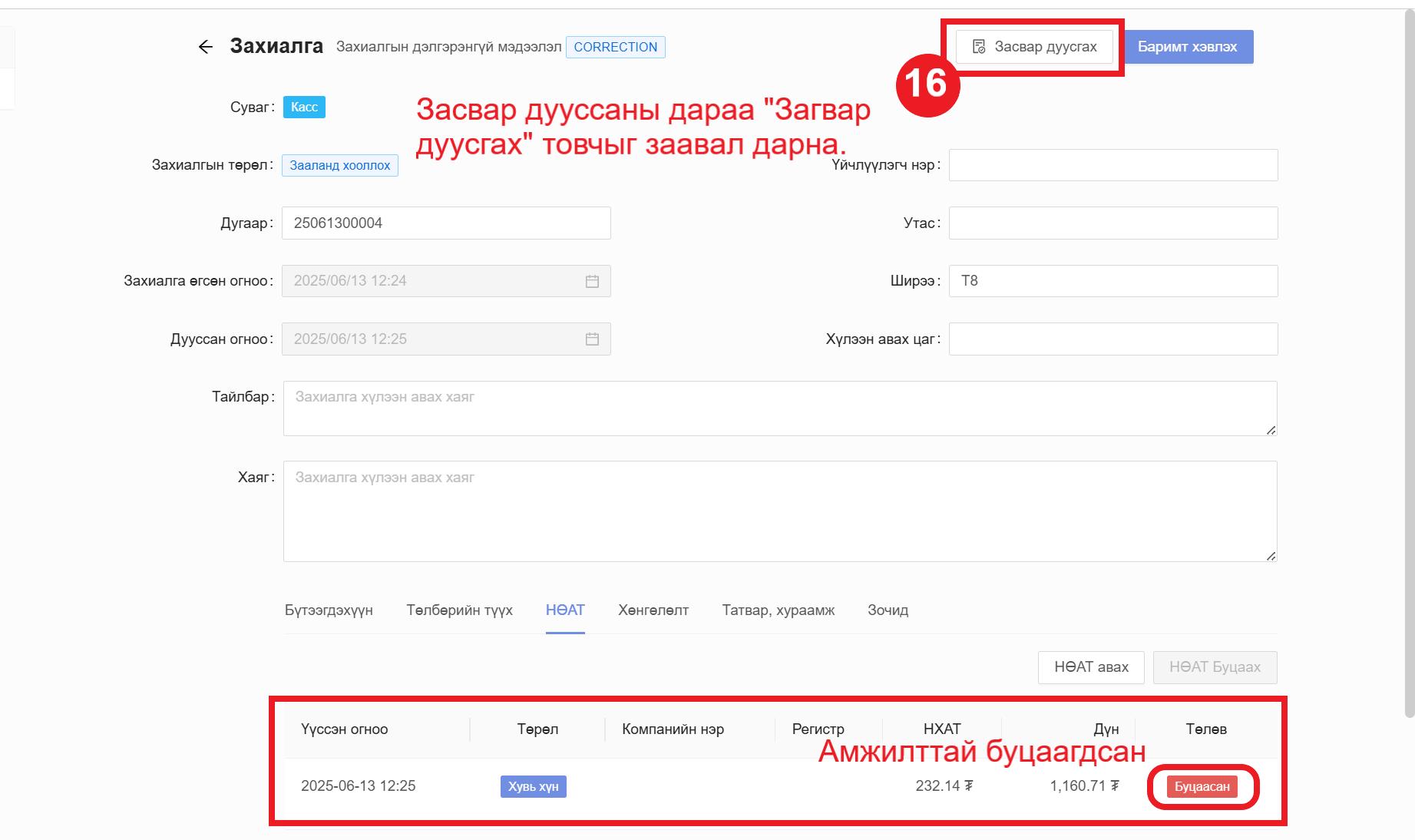This screenshot has width=1415, height=840.
Task: Open the Хөнгөлөлт tab
Action: tap(653, 610)
